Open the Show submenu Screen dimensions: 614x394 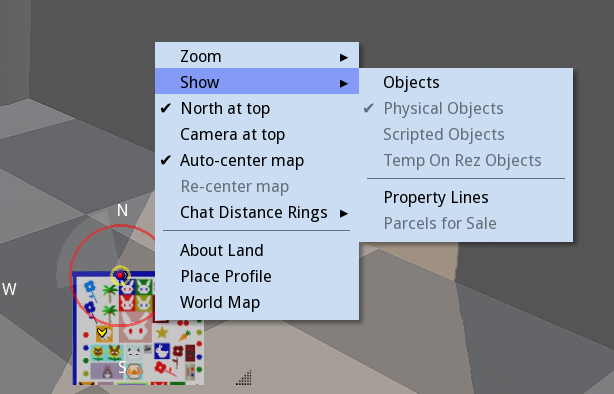(x=257, y=82)
